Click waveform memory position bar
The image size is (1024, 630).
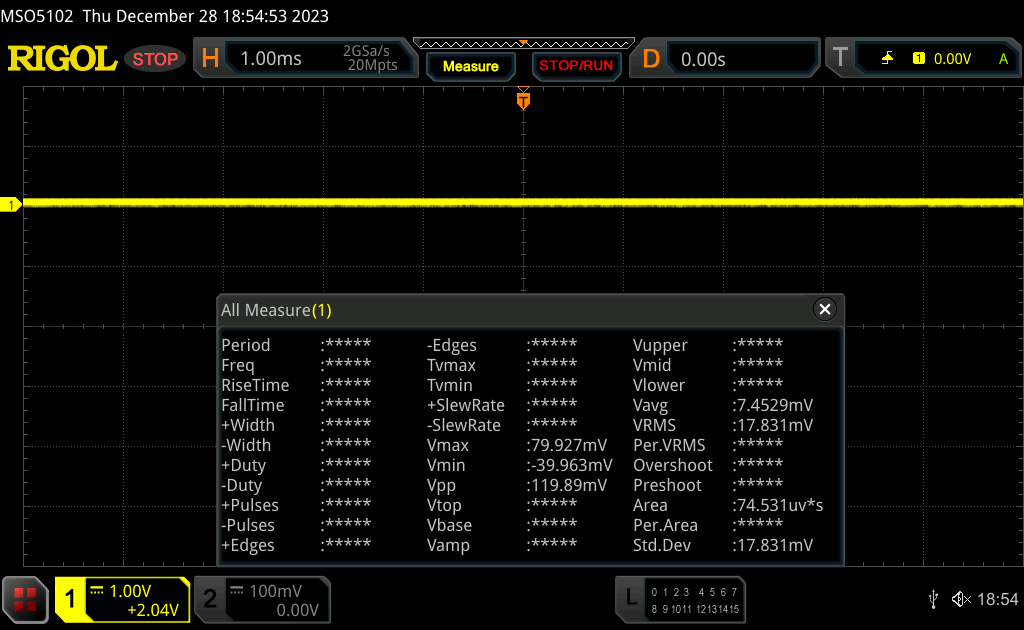524,44
